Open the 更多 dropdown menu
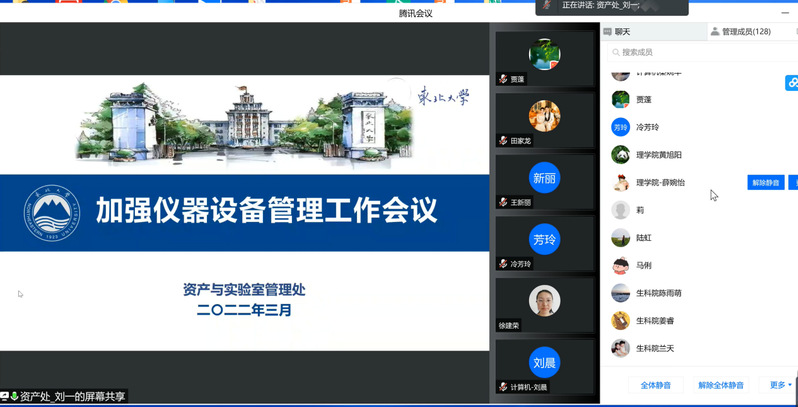 [x=780, y=385]
